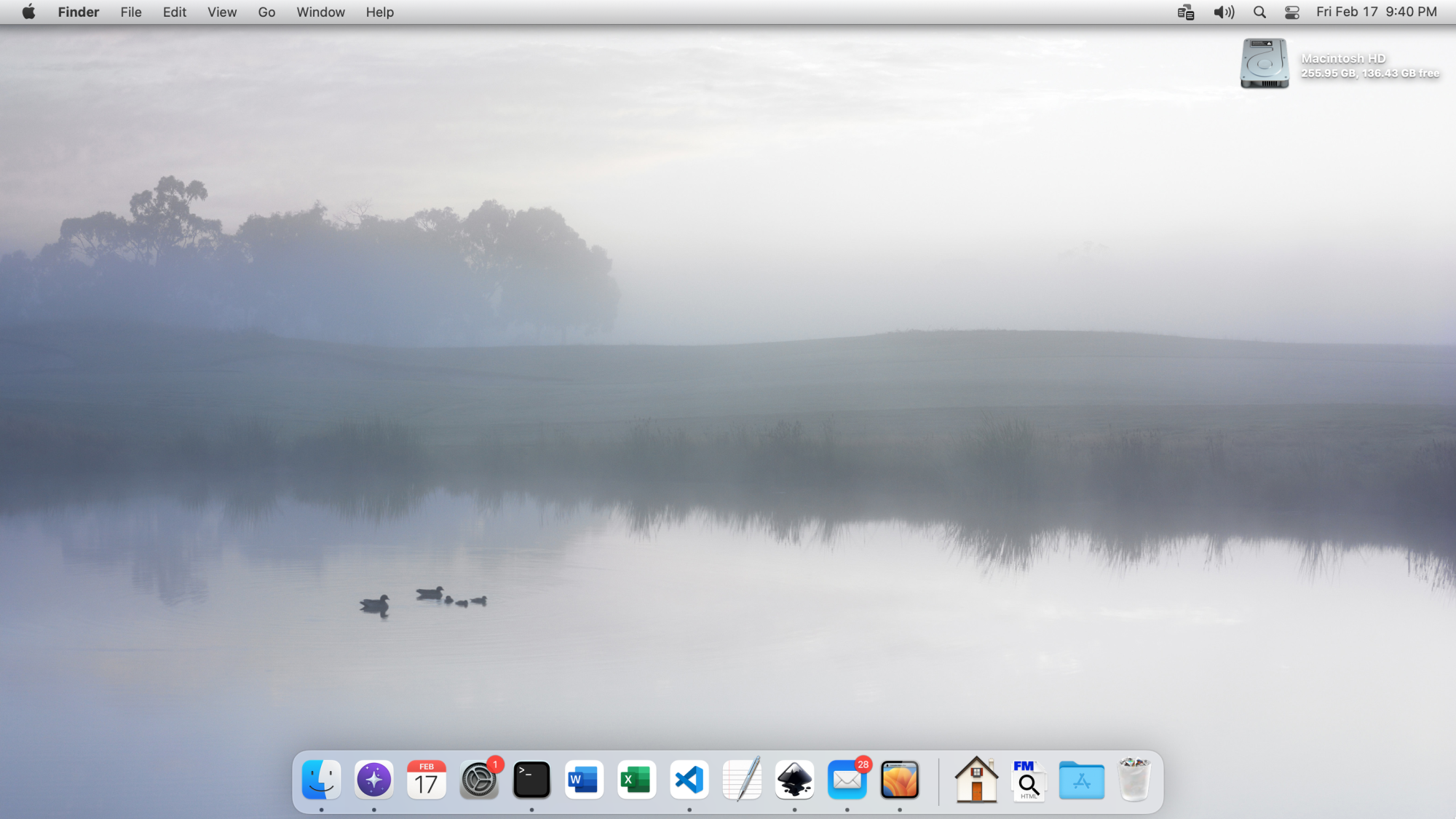Expand the Applications folder stack in the Dock

tap(1081, 780)
